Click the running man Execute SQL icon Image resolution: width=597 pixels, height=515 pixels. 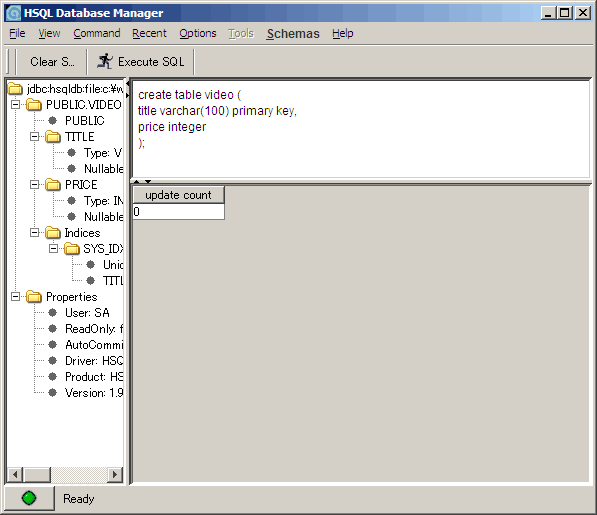(x=105, y=61)
